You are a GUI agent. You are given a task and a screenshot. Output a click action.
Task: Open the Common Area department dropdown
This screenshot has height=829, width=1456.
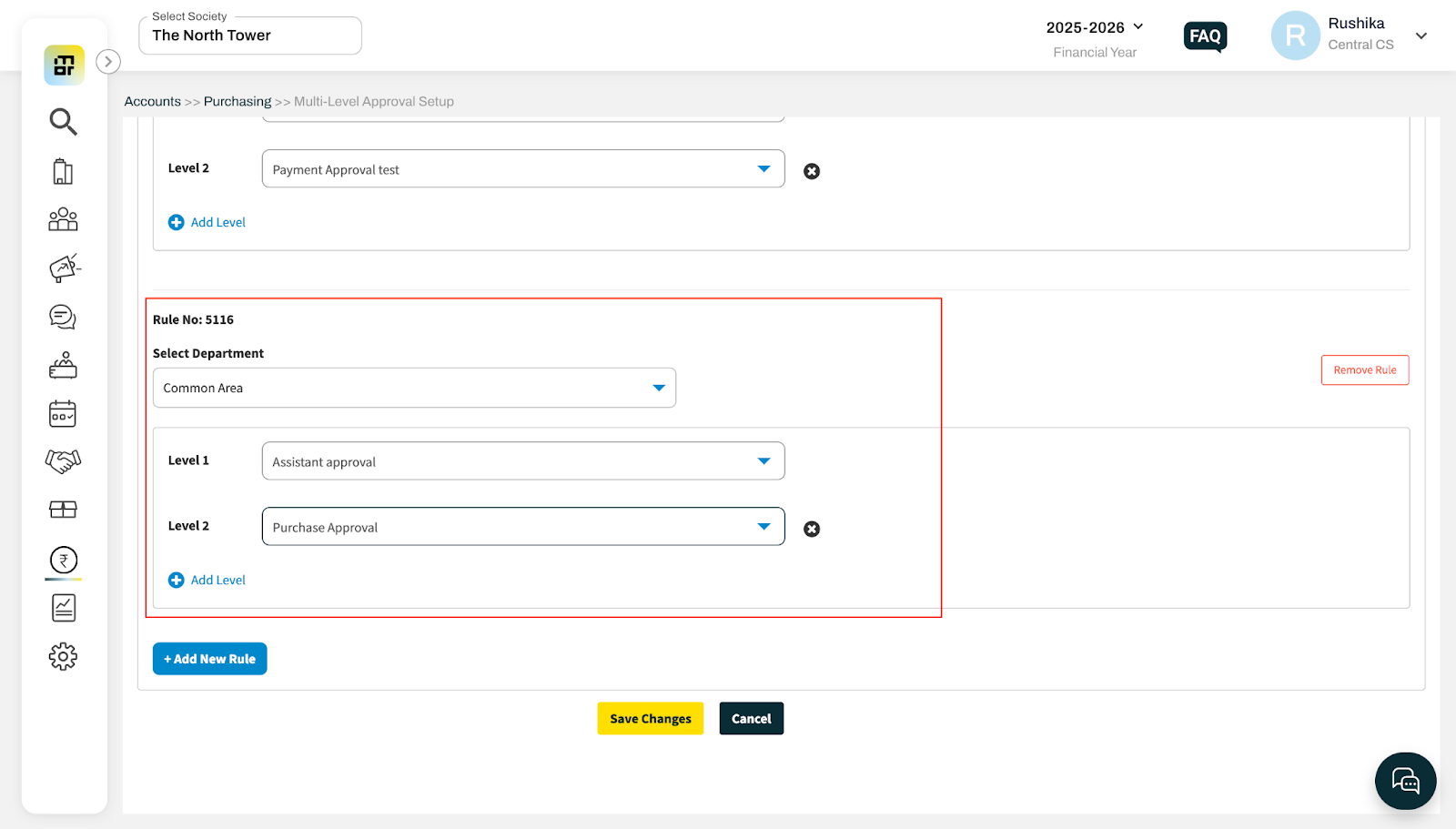point(414,388)
